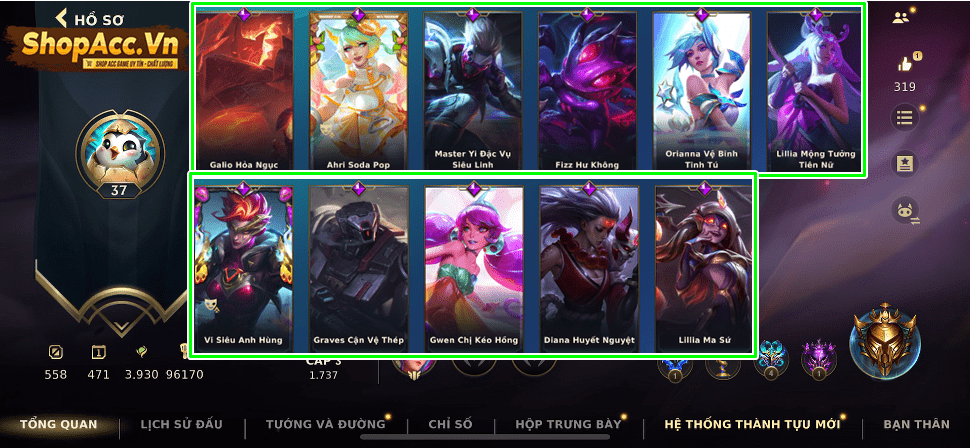Open the Tướng Và Đường tab
Image resolution: width=970 pixels, height=448 pixels.
click(x=325, y=424)
